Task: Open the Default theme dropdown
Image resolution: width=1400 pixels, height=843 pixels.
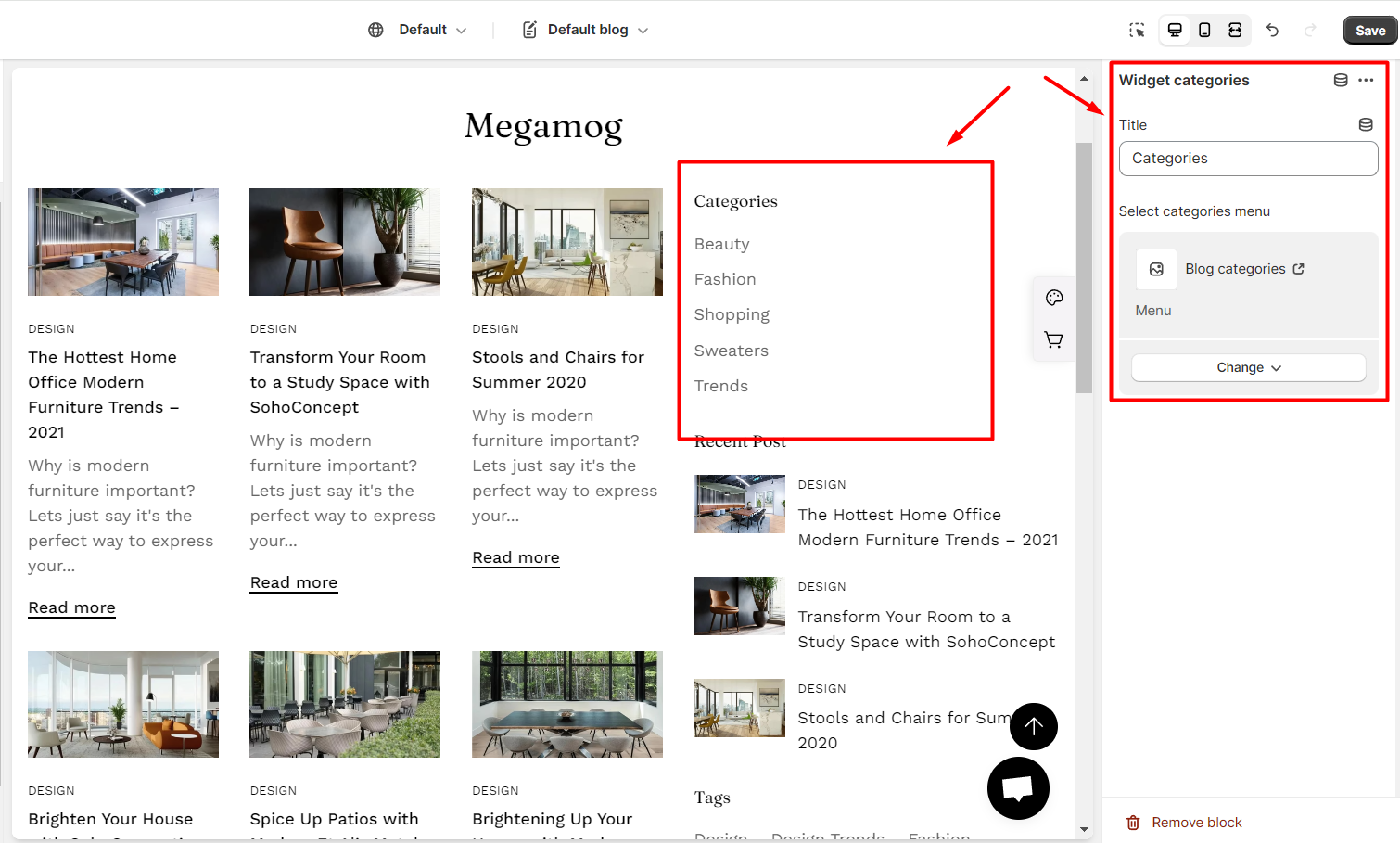Action: click(x=433, y=30)
